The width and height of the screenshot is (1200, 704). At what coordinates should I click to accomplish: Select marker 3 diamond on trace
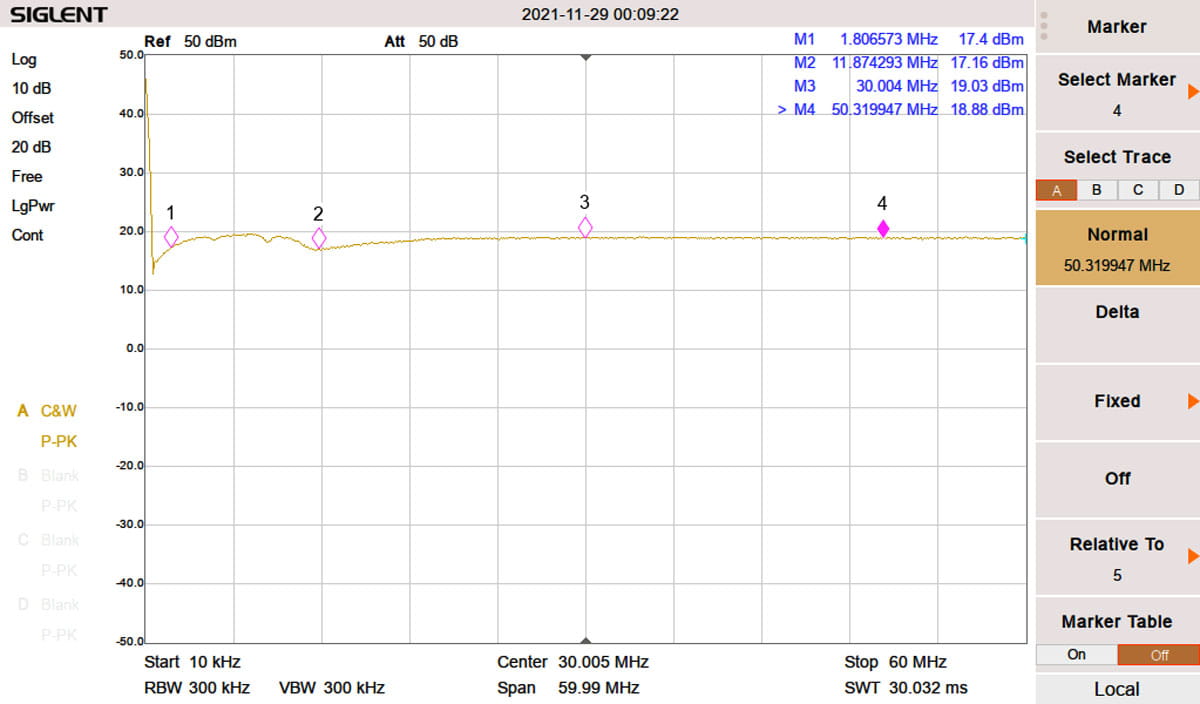pos(585,228)
